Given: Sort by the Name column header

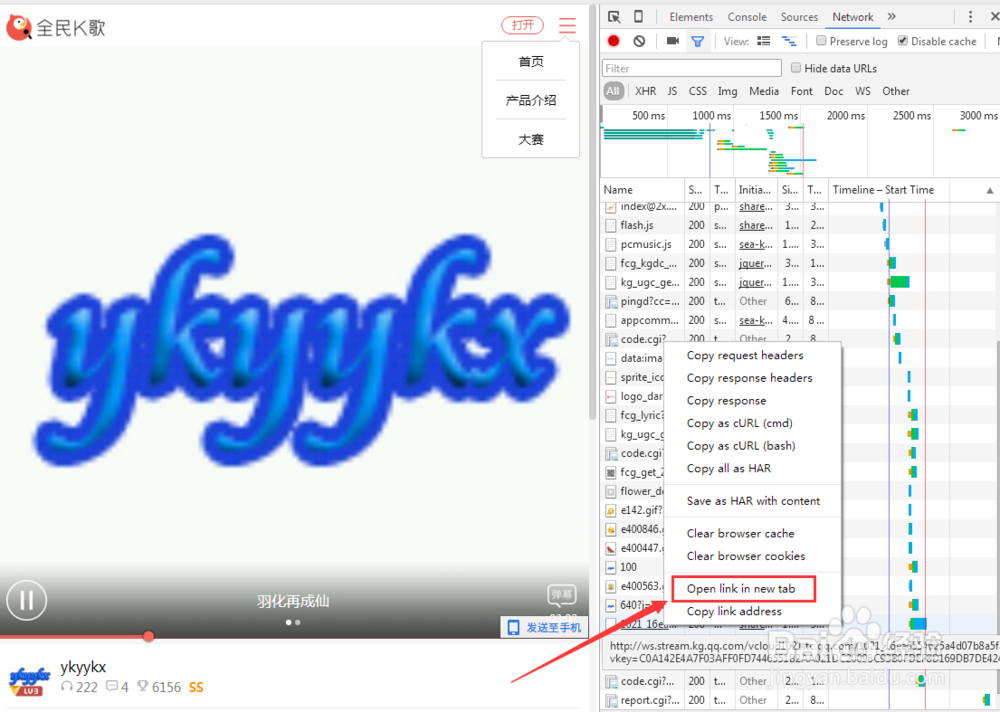Looking at the screenshot, I should [x=643, y=189].
